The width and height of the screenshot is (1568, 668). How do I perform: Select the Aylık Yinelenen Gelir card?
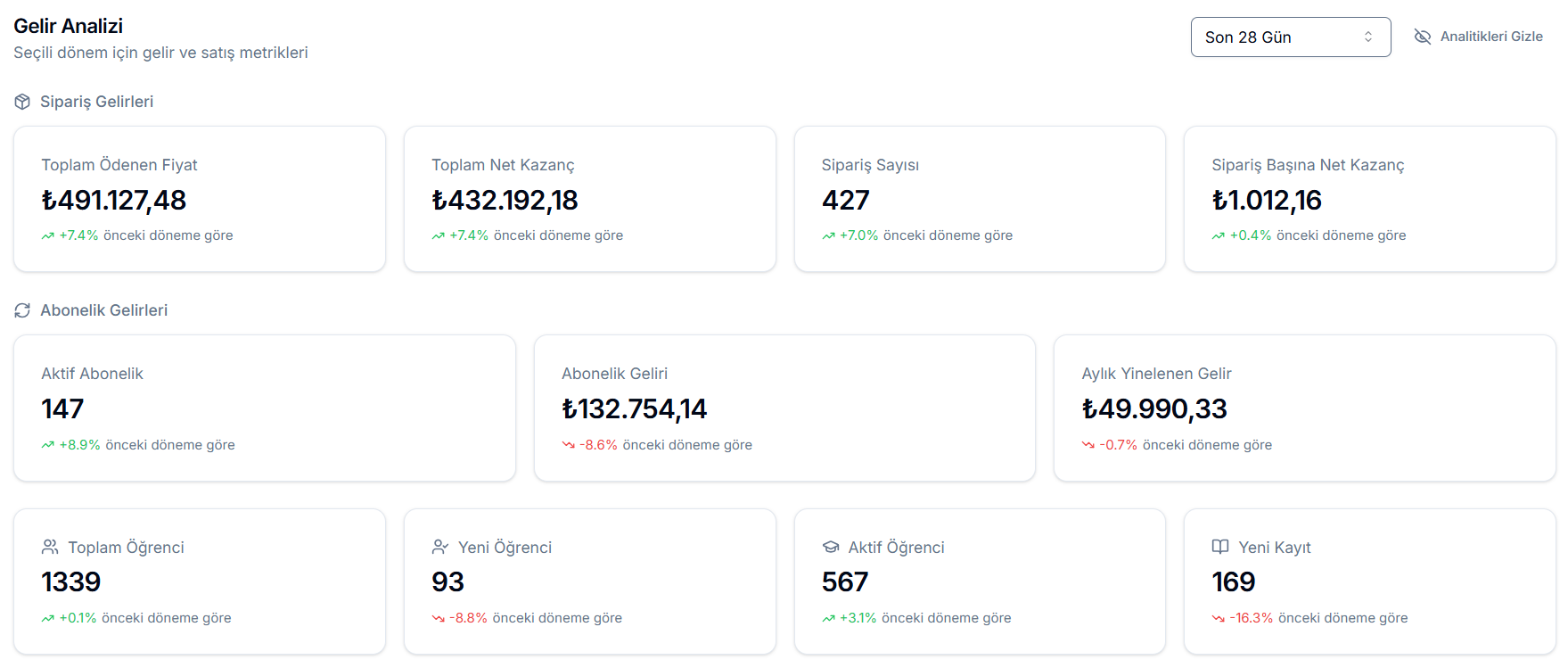1304,408
